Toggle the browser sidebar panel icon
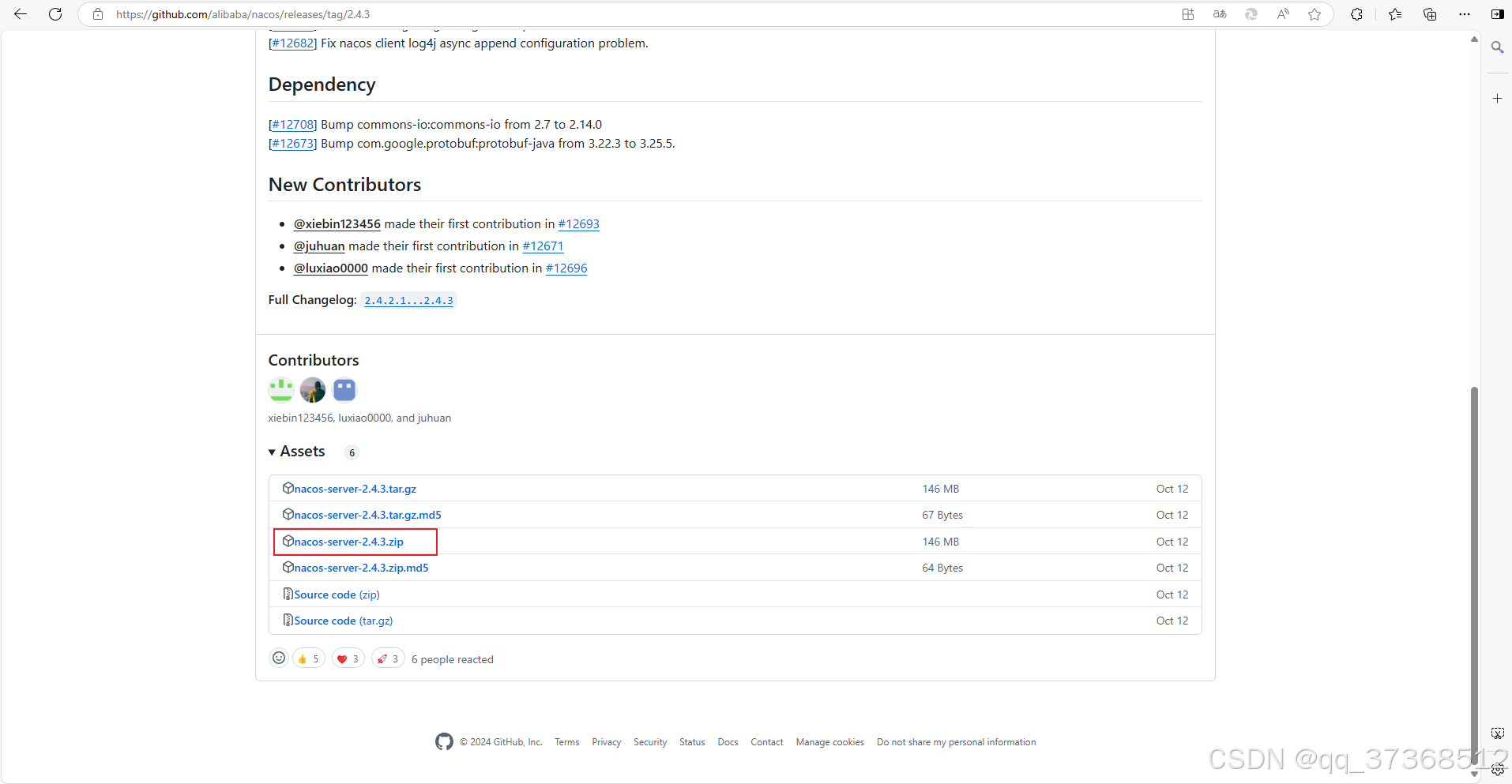Viewport: 1512px width, 784px height. click(x=1497, y=14)
